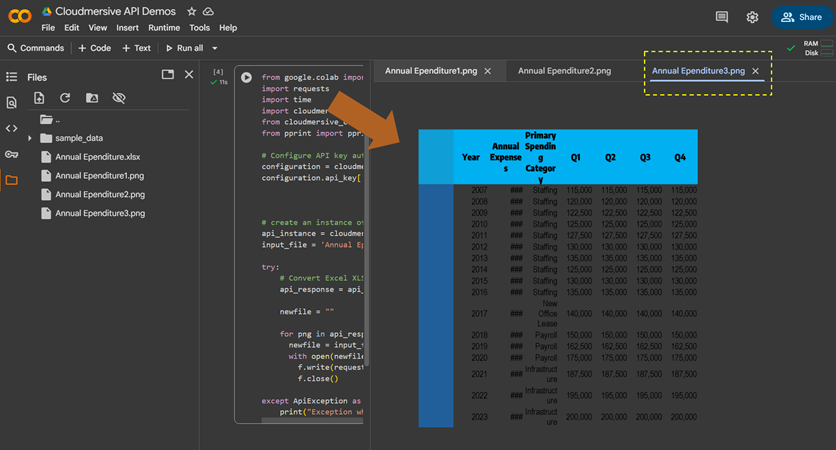Viewport: 836px width, 450px height.
Task: Switch to the Annual Ependiture2.png tab
Action: tap(564, 71)
